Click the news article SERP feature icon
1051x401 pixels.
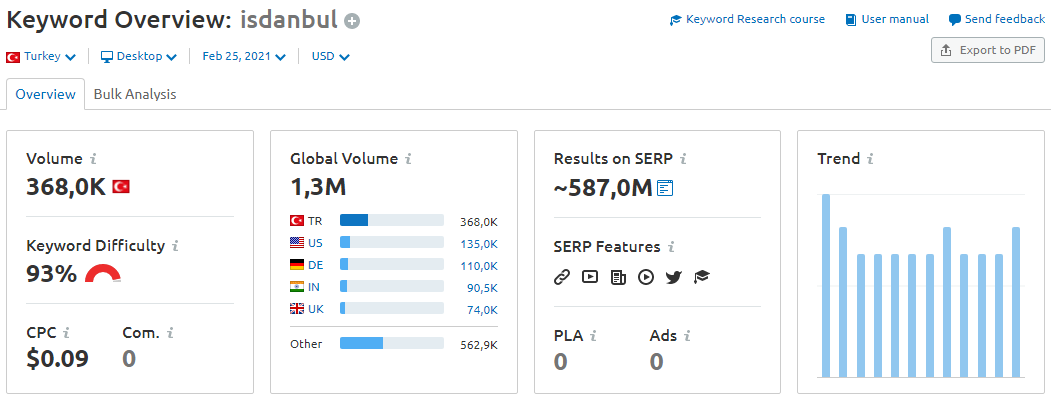618,276
